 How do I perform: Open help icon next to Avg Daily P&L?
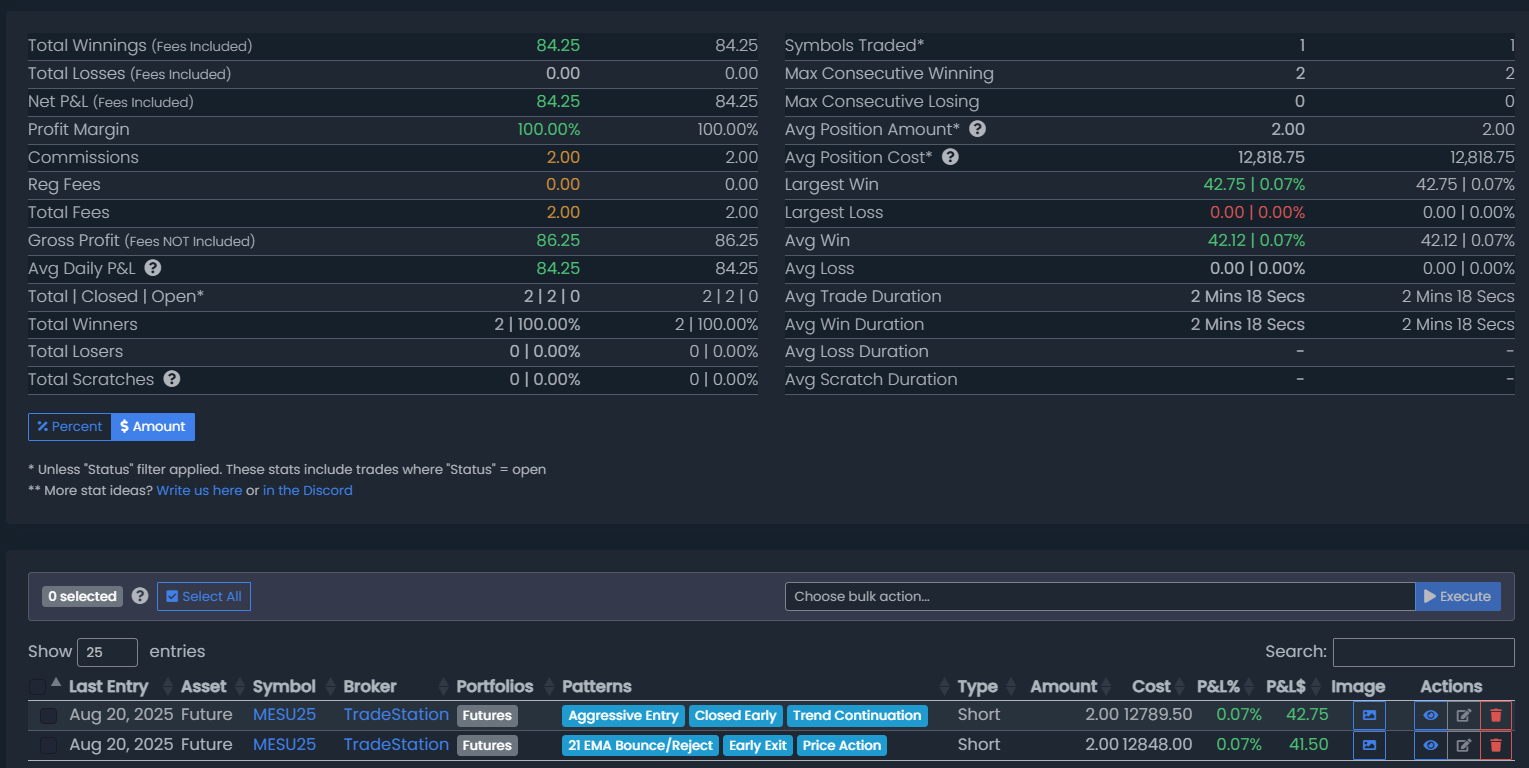tap(153, 268)
